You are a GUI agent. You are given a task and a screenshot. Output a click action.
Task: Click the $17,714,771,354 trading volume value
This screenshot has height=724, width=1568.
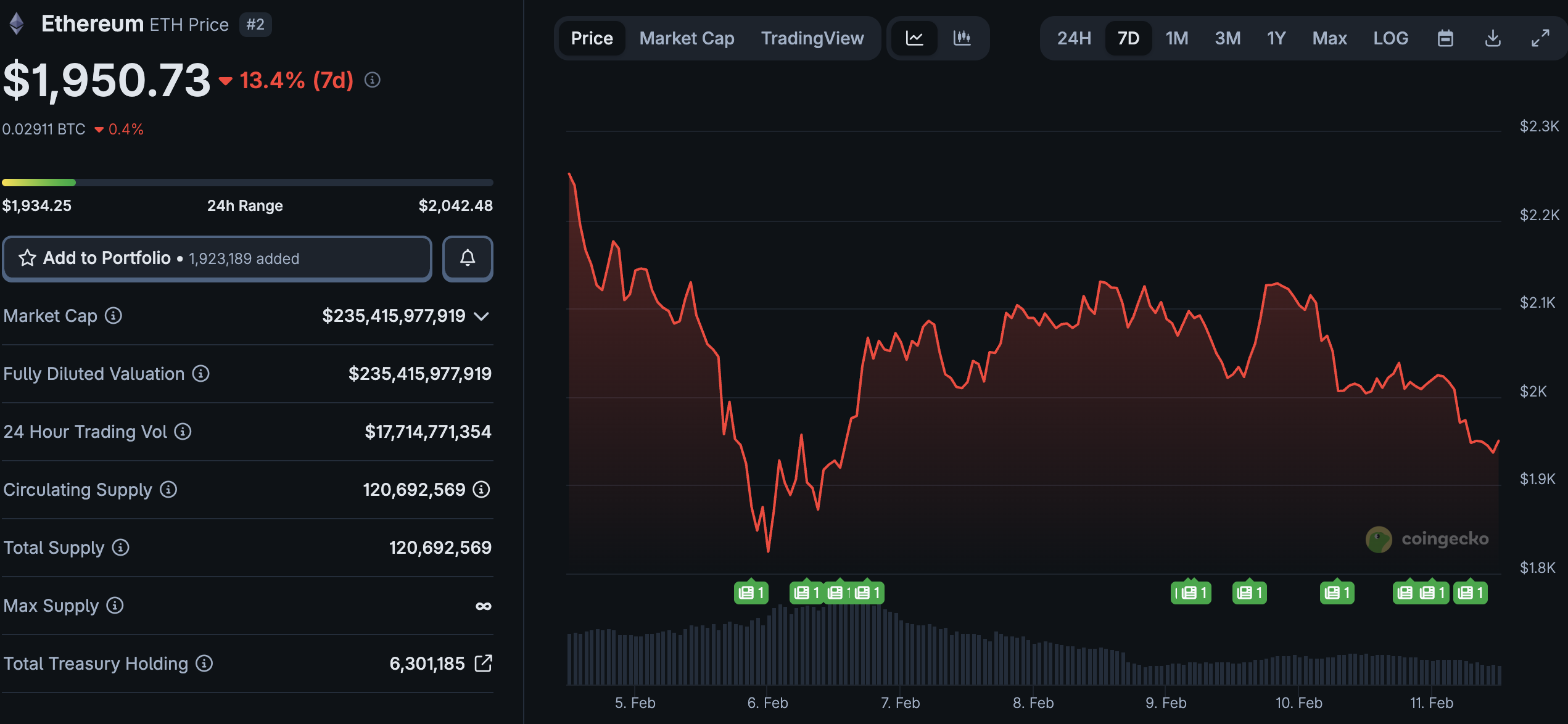(428, 432)
